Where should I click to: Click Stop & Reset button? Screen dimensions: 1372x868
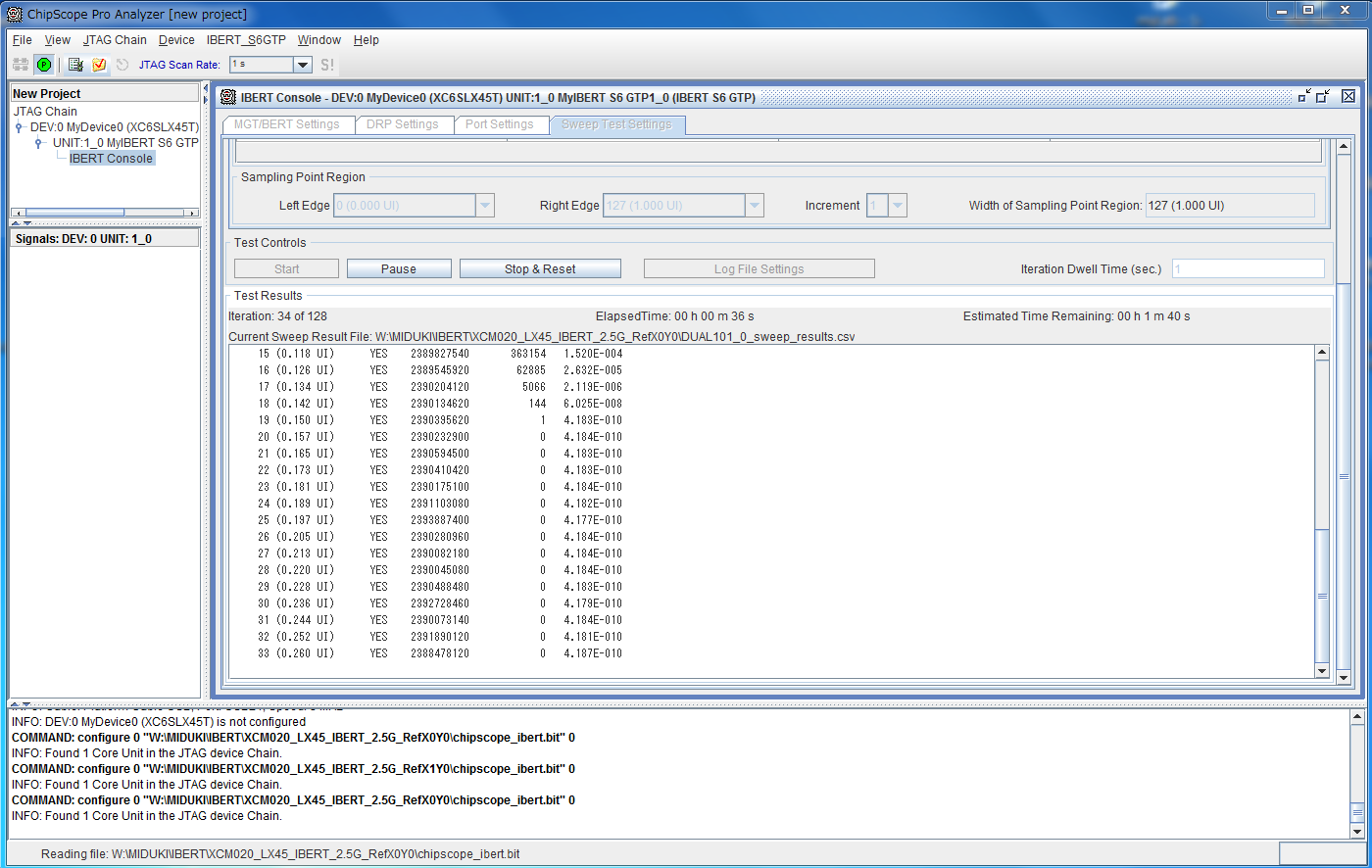540,268
